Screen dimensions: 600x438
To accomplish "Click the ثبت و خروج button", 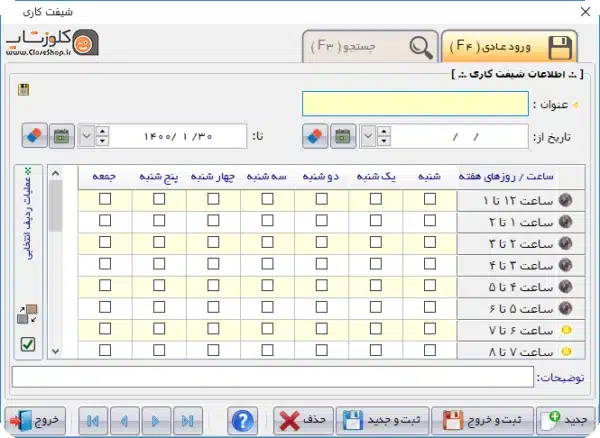I will tap(482, 421).
